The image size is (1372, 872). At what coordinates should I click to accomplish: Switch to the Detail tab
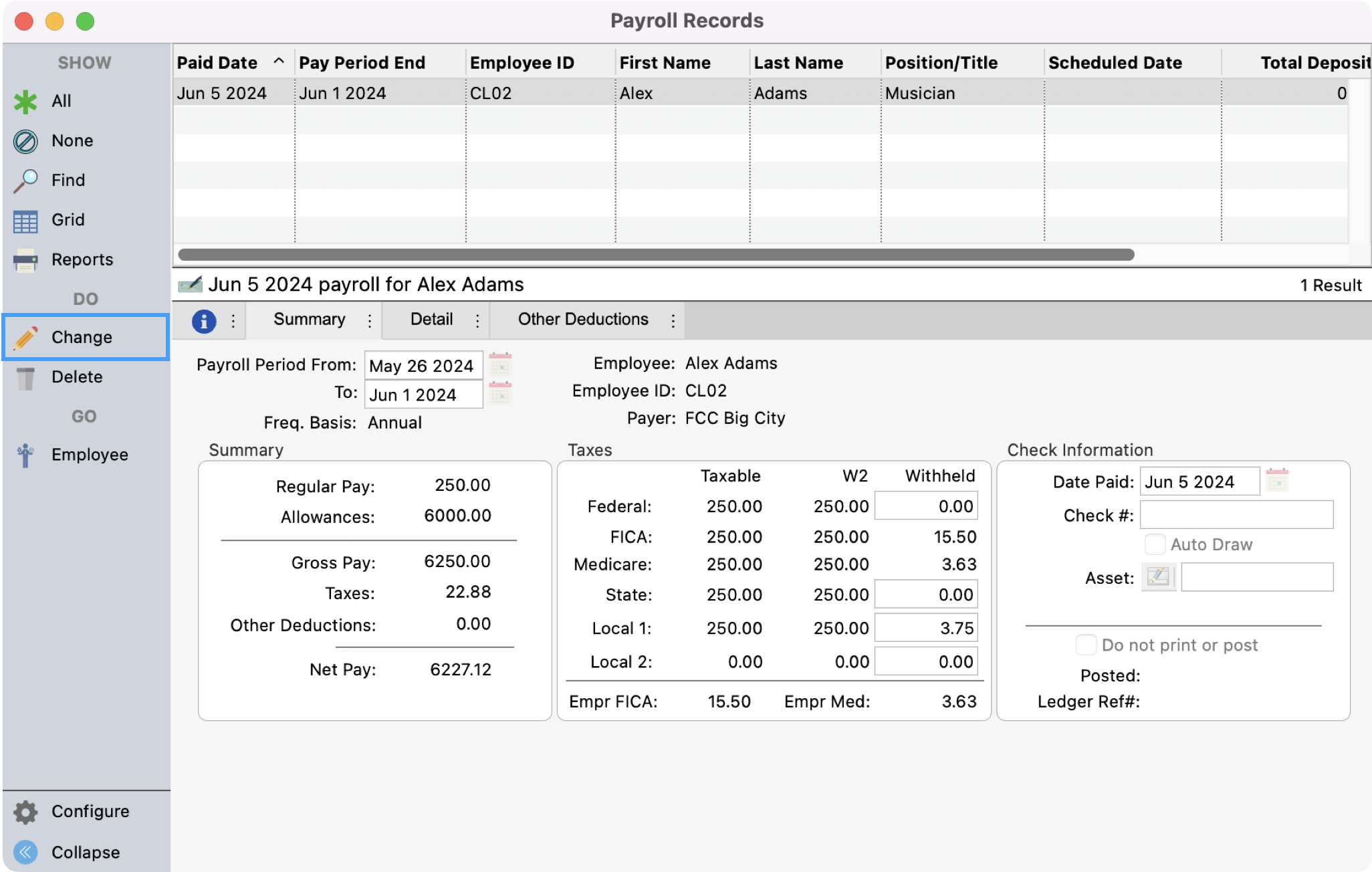[431, 320]
